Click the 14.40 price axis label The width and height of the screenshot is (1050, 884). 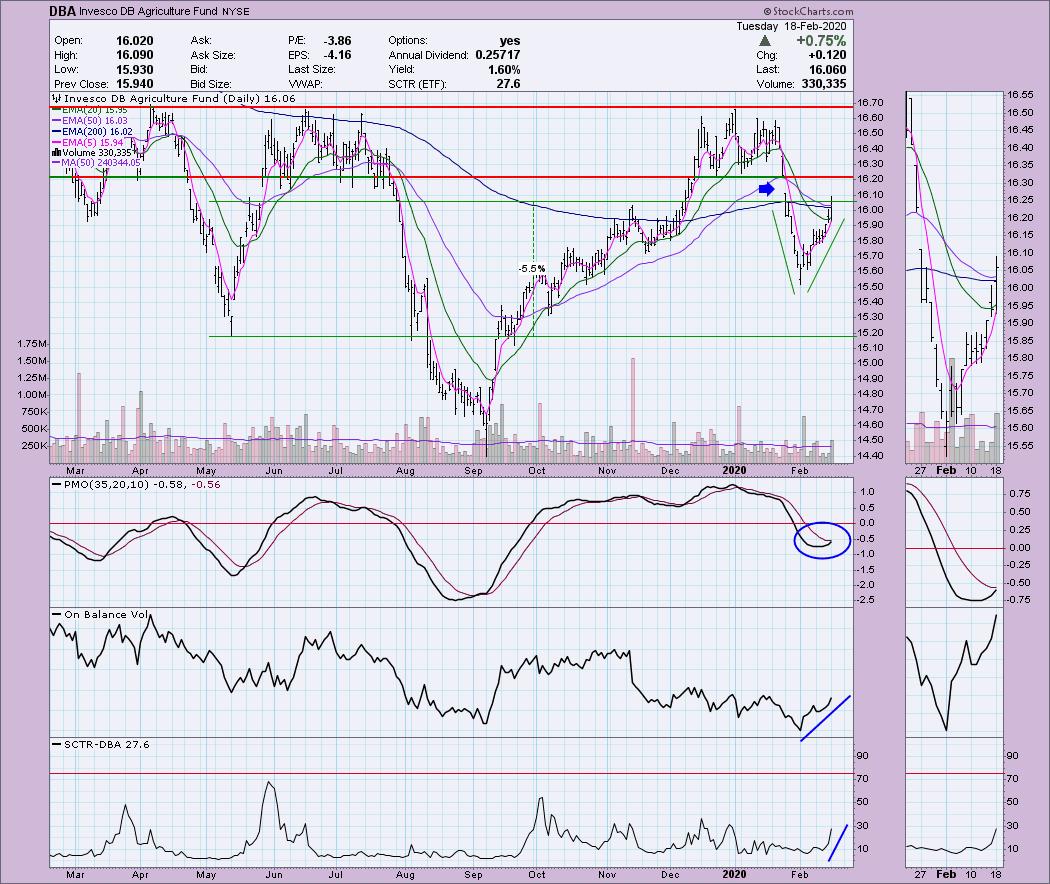pyautogui.click(x=870, y=456)
